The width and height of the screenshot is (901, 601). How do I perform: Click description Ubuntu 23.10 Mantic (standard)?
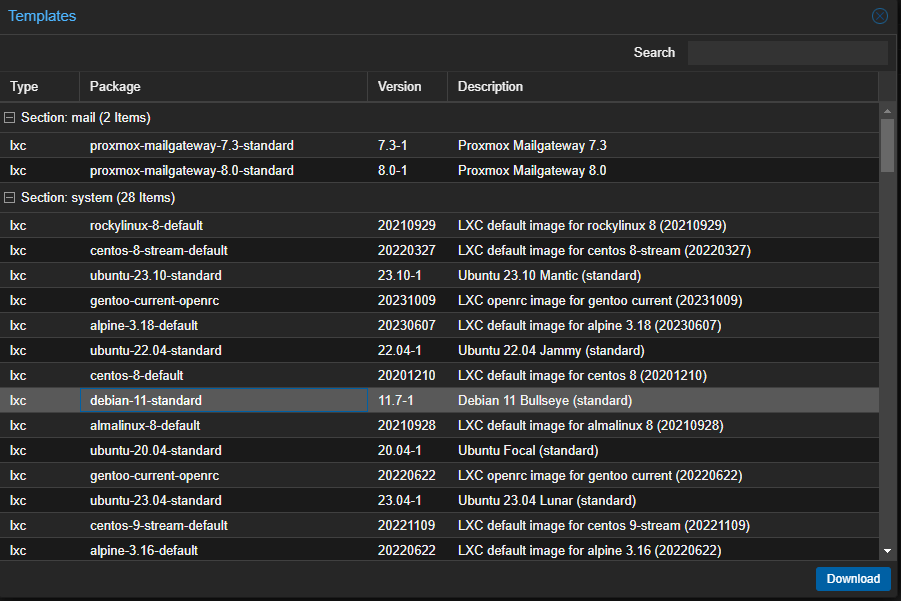[x=549, y=275]
